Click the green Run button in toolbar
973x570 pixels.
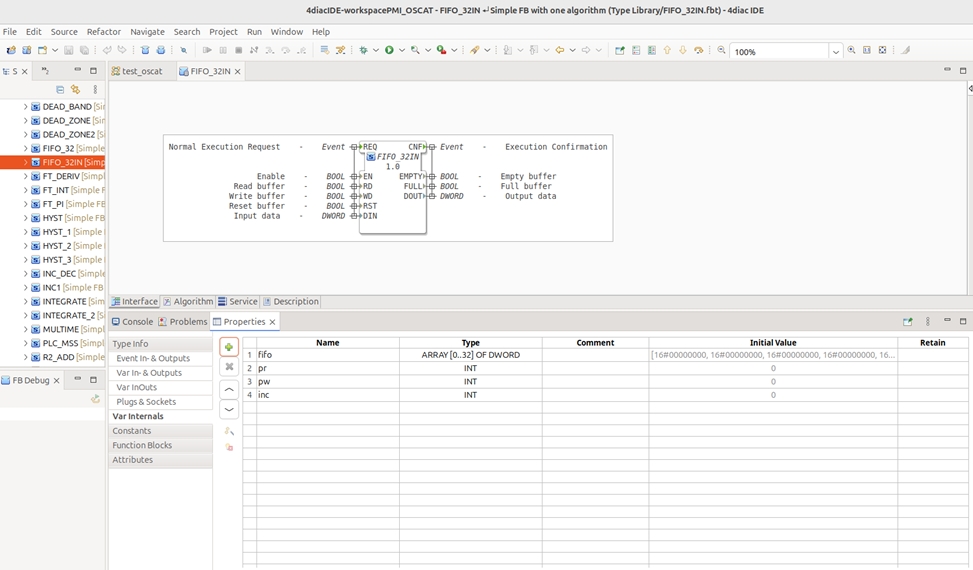[x=389, y=50]
